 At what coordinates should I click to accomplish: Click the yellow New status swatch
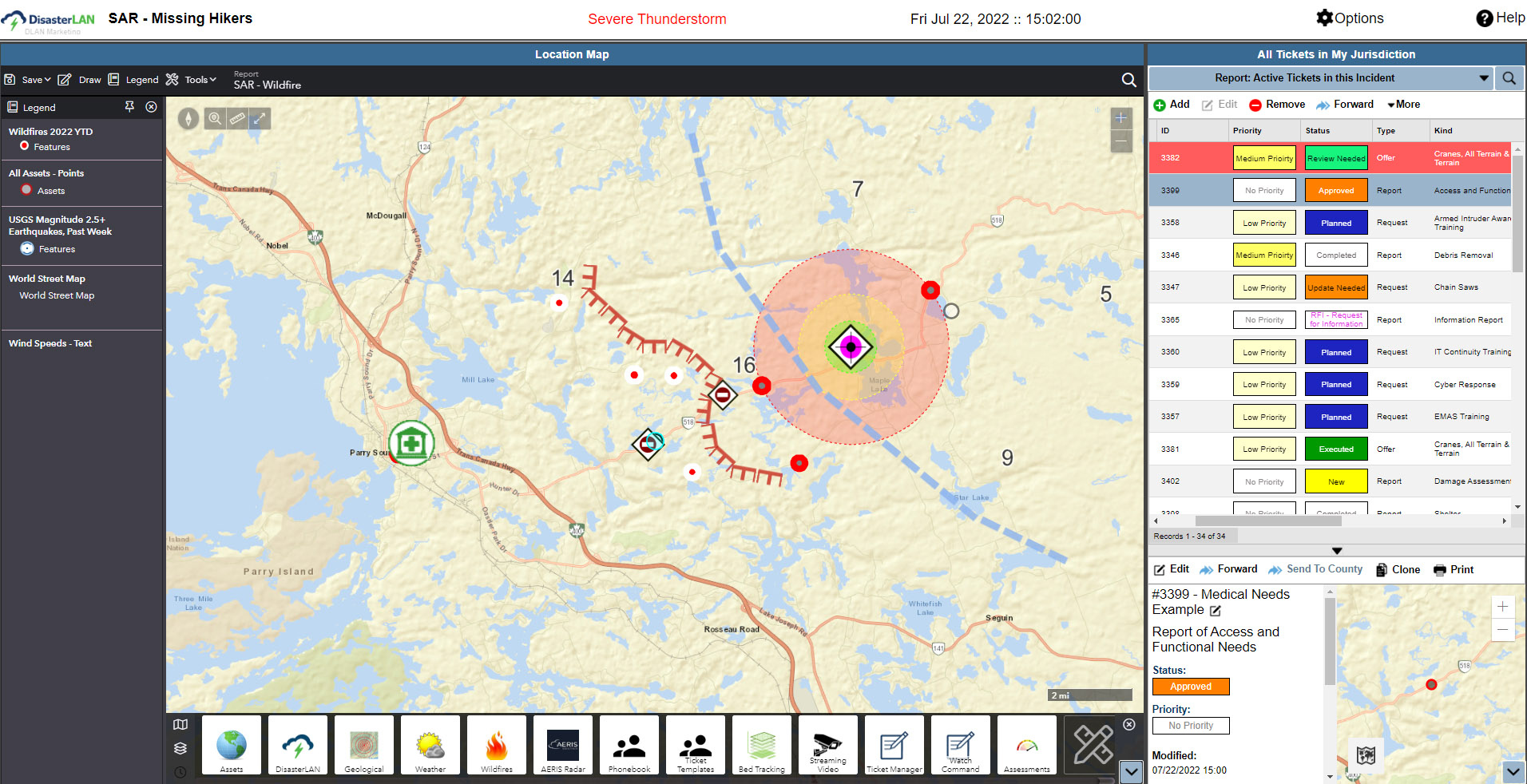tap(1336, 481)
